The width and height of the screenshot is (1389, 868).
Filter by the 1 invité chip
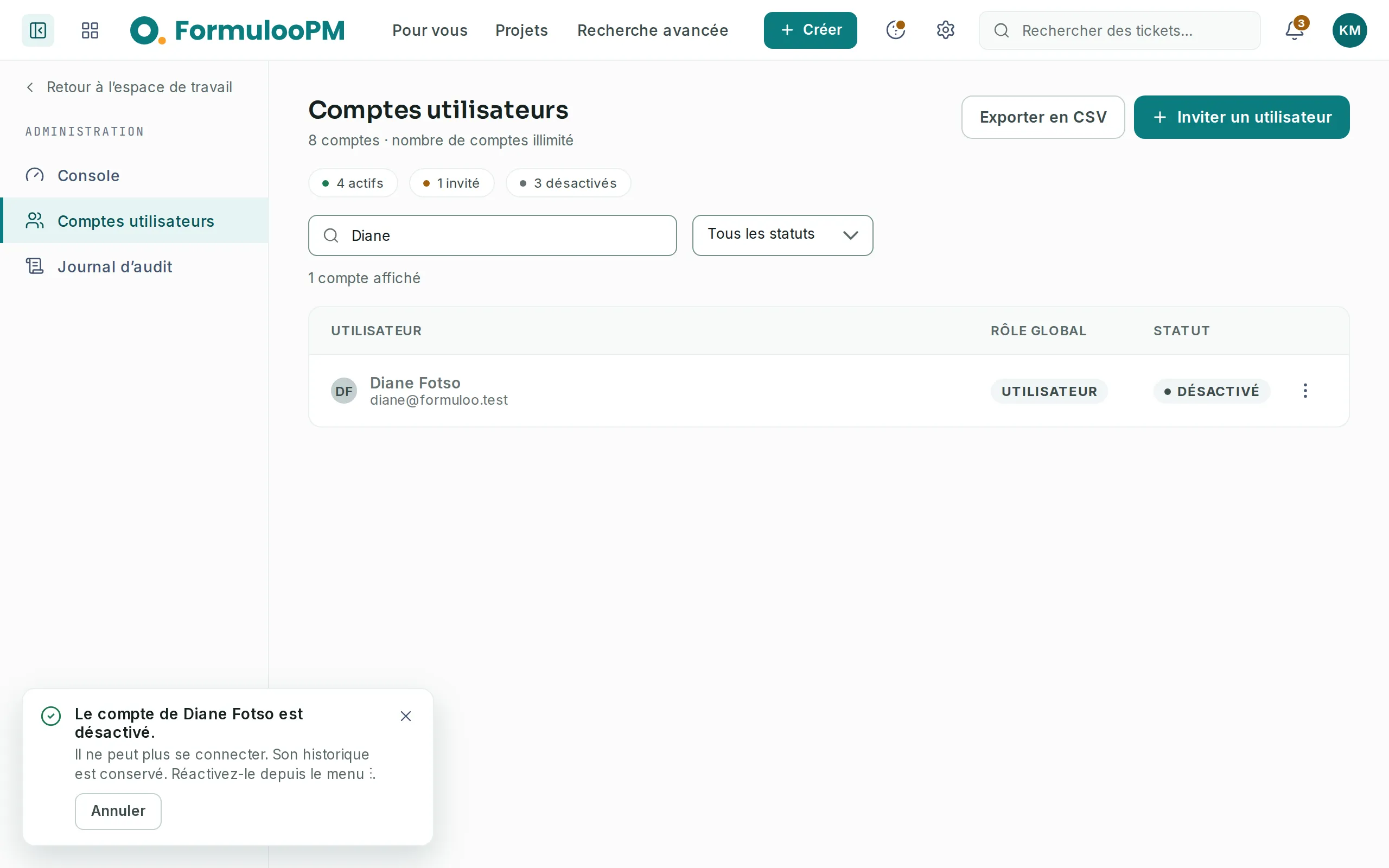(x=452, y=183)
